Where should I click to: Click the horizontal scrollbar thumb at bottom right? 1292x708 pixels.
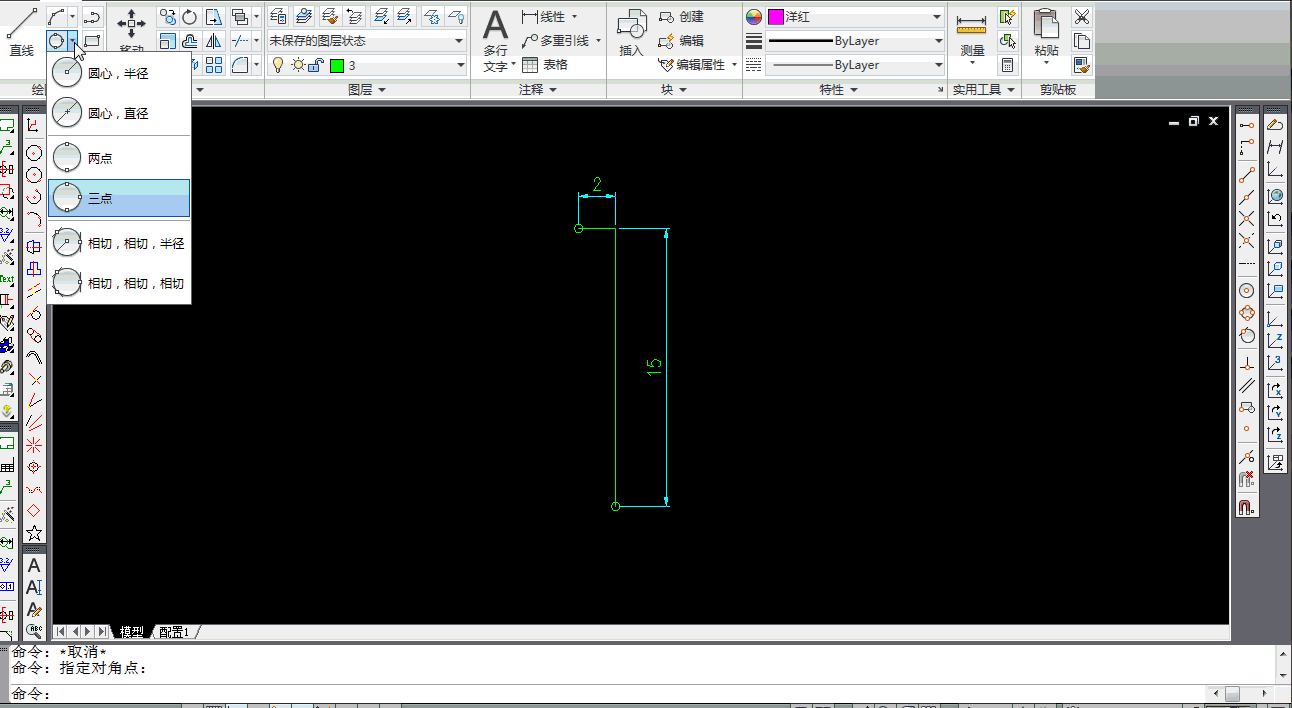1233,693
